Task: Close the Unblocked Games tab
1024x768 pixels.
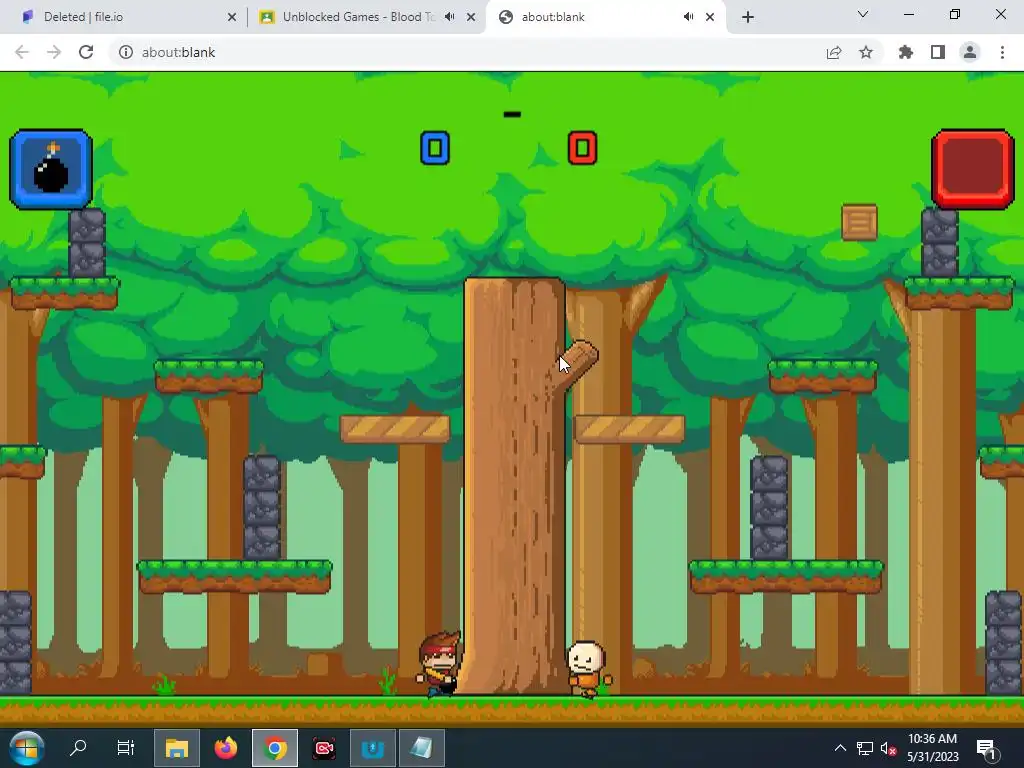Action: coord(471,17)
